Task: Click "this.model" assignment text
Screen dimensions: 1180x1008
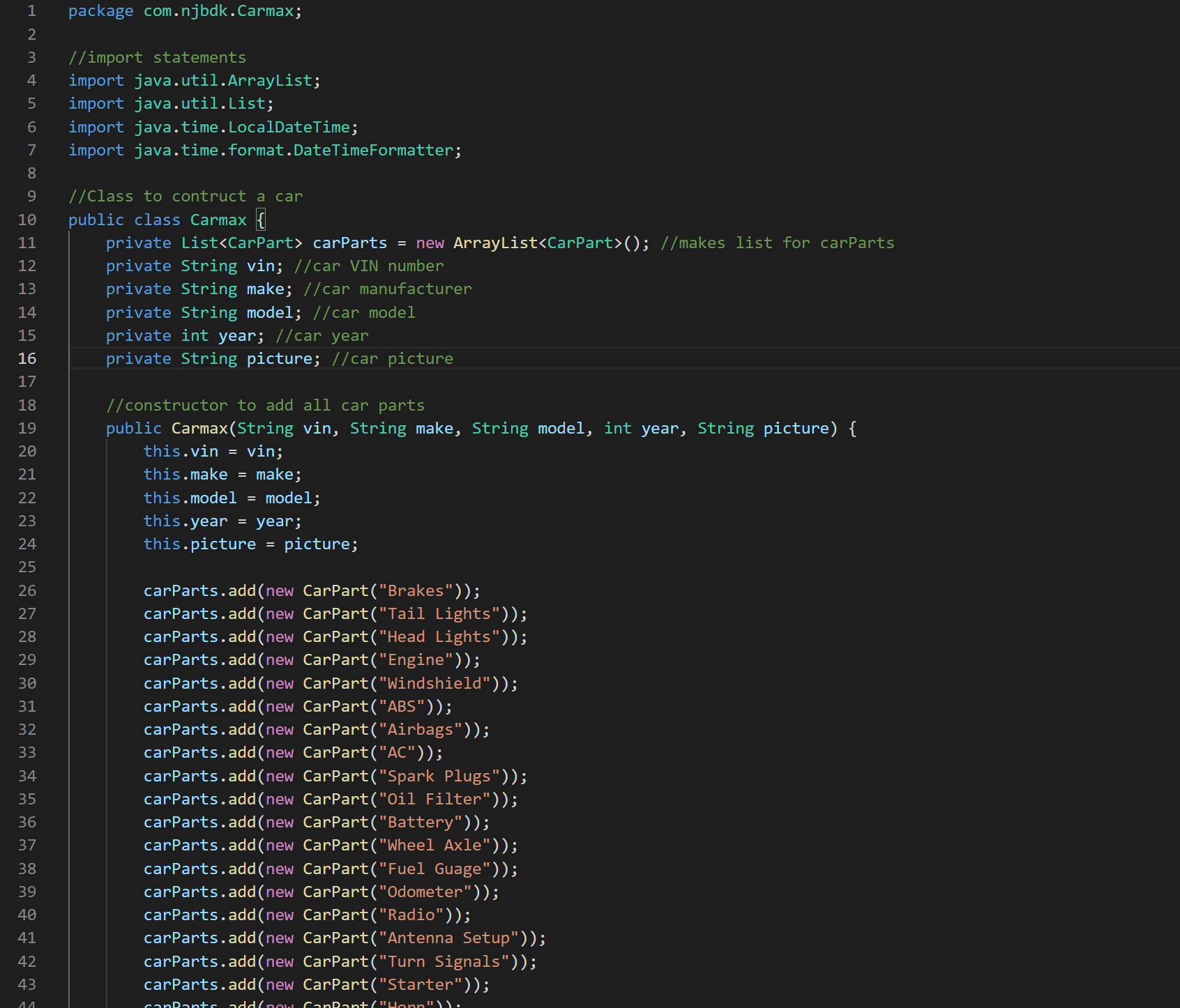Action: [190, 498]
